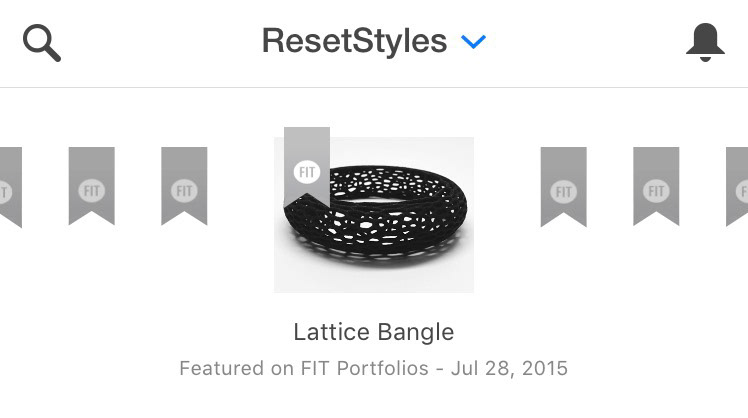Select the FIT ribbon immediately right of bangle image
The height and width of the screenshot is (418, 748).
point(563,187)
